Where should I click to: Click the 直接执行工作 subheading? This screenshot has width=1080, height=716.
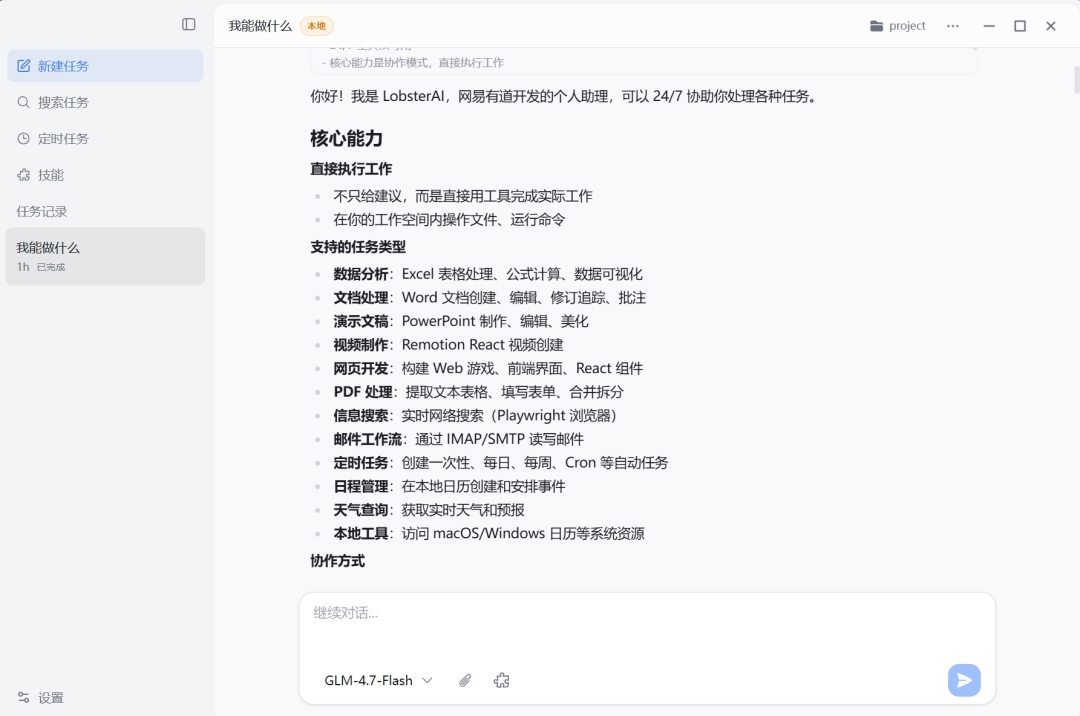pyautogui.click(x=351, y=169)
